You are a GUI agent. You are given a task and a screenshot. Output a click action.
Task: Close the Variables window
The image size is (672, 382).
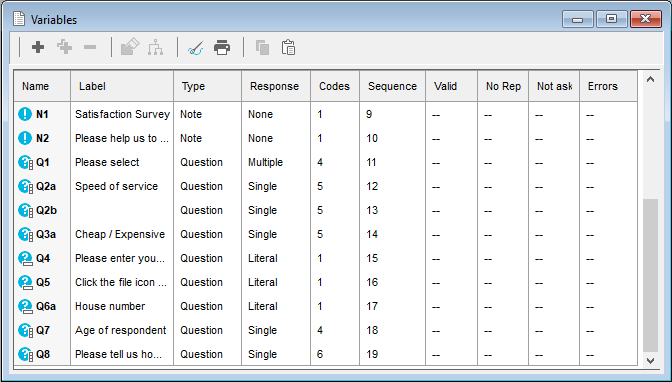click(x=645, y=19)
